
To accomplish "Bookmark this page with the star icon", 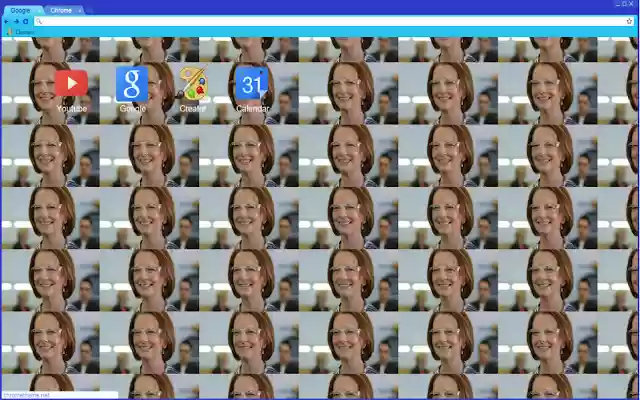I will pos(629,21).
